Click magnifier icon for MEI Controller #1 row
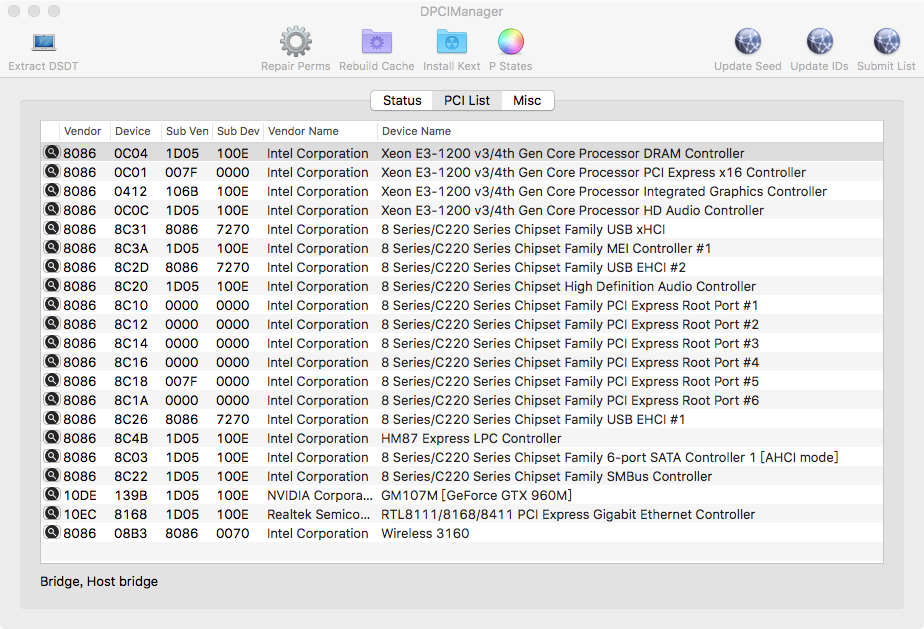Image resolution: width=924 pixels, height=629 pixels. click(52, 247)
